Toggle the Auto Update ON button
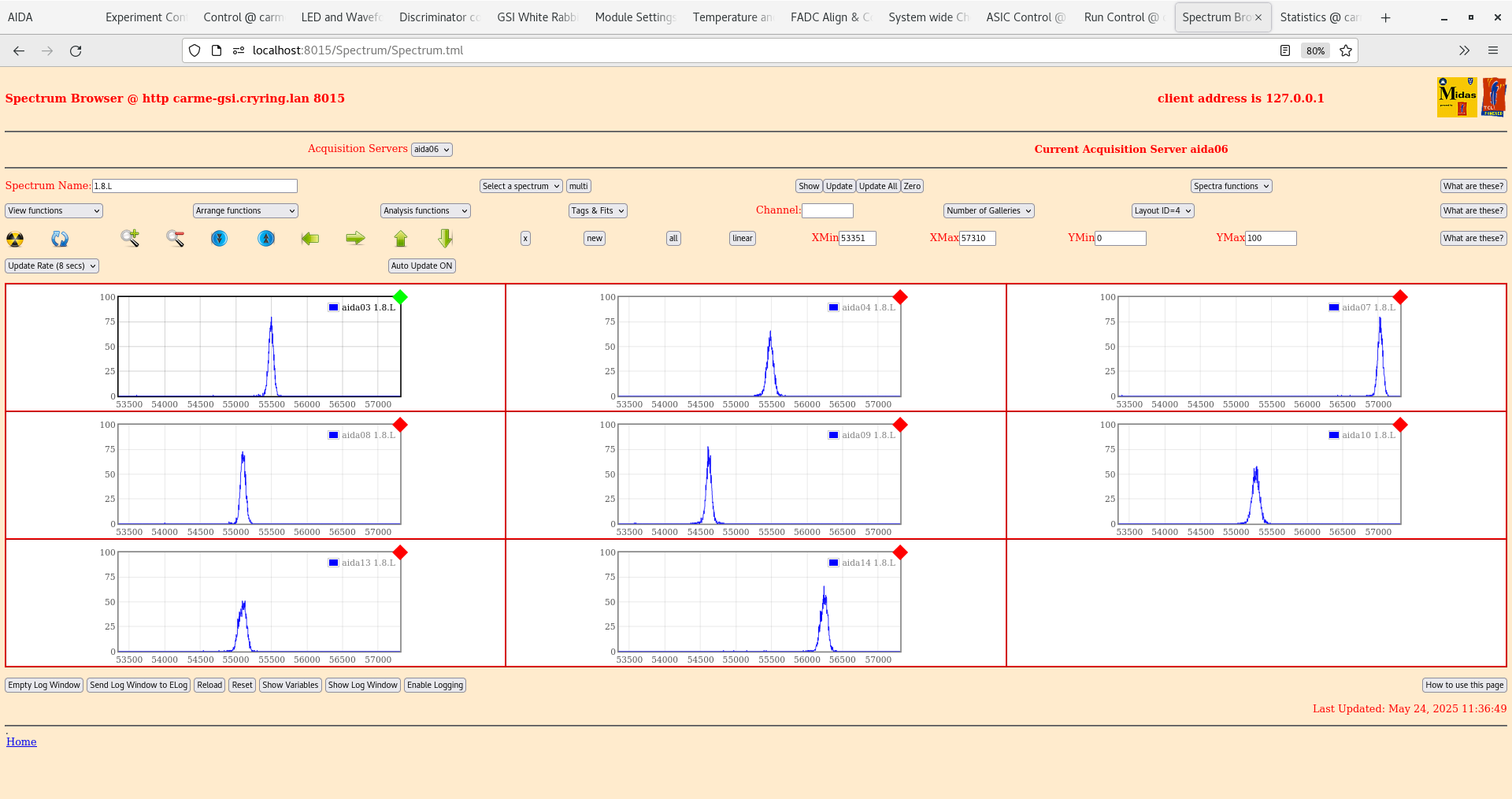The height and width of the screenshot is (799, 1512). point(421,266)
